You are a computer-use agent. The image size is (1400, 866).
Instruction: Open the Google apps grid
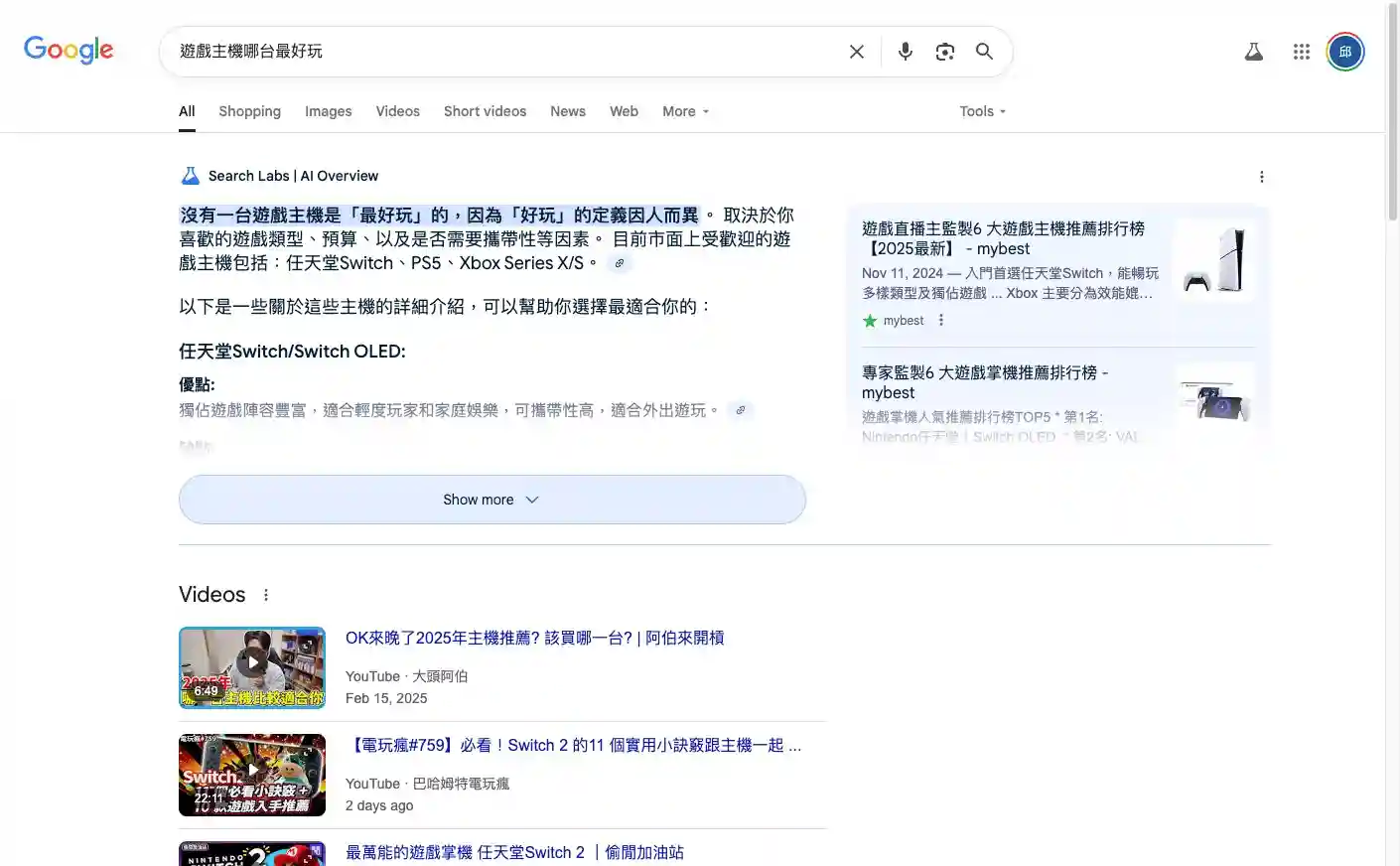tap(1301, 52)
